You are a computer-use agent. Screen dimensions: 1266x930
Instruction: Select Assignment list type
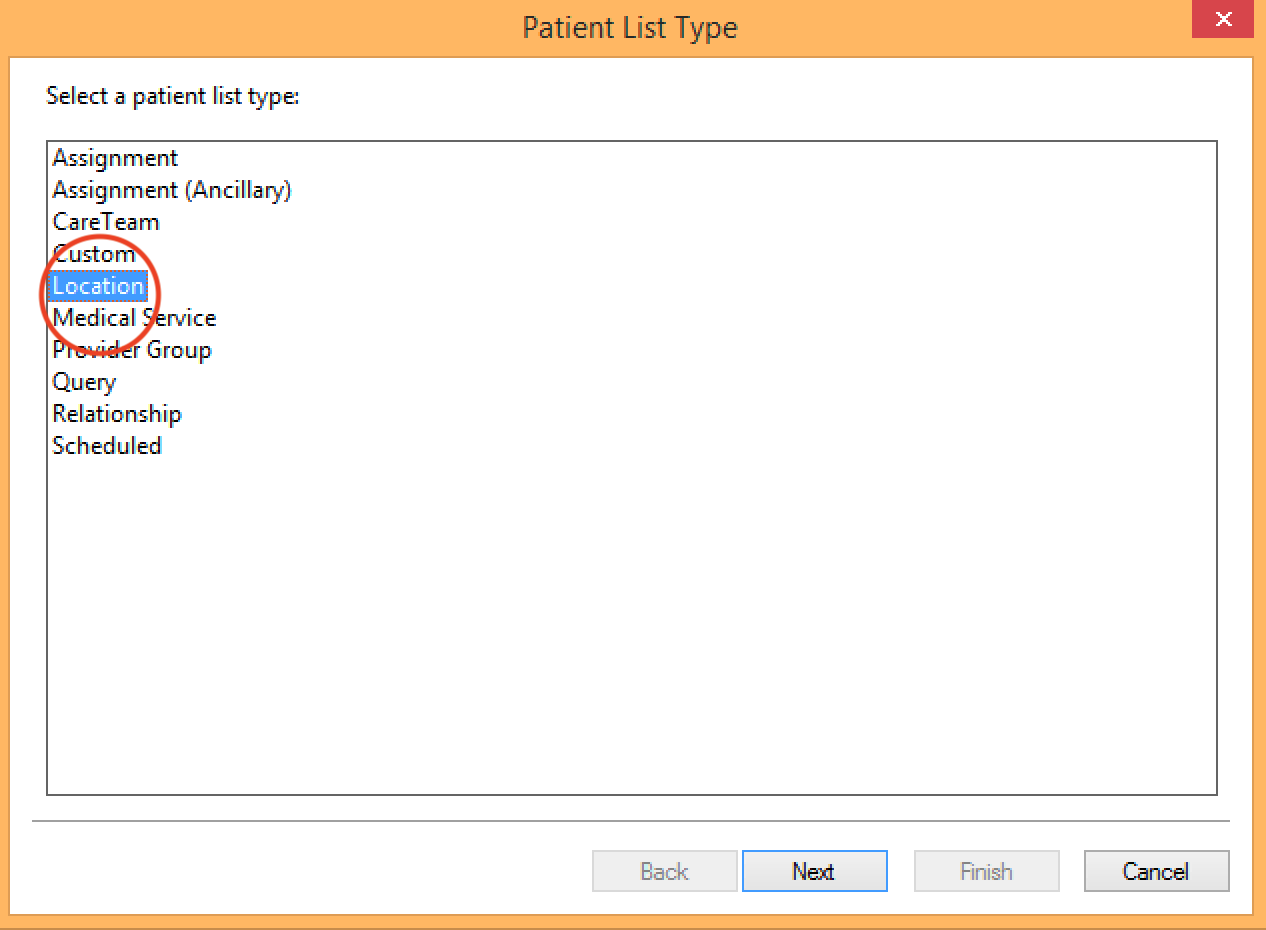coord(115,158)
